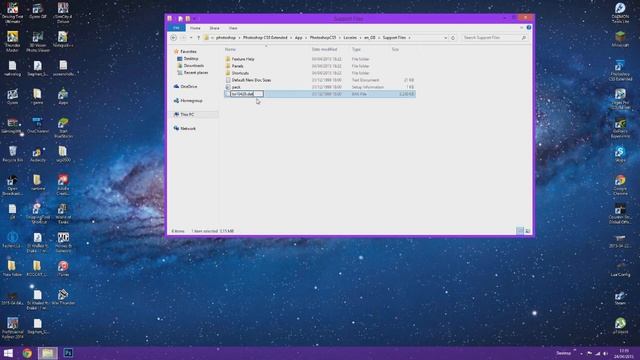Sort by the Type column header
The image size is (640, 360).
(x=356, y=49)
